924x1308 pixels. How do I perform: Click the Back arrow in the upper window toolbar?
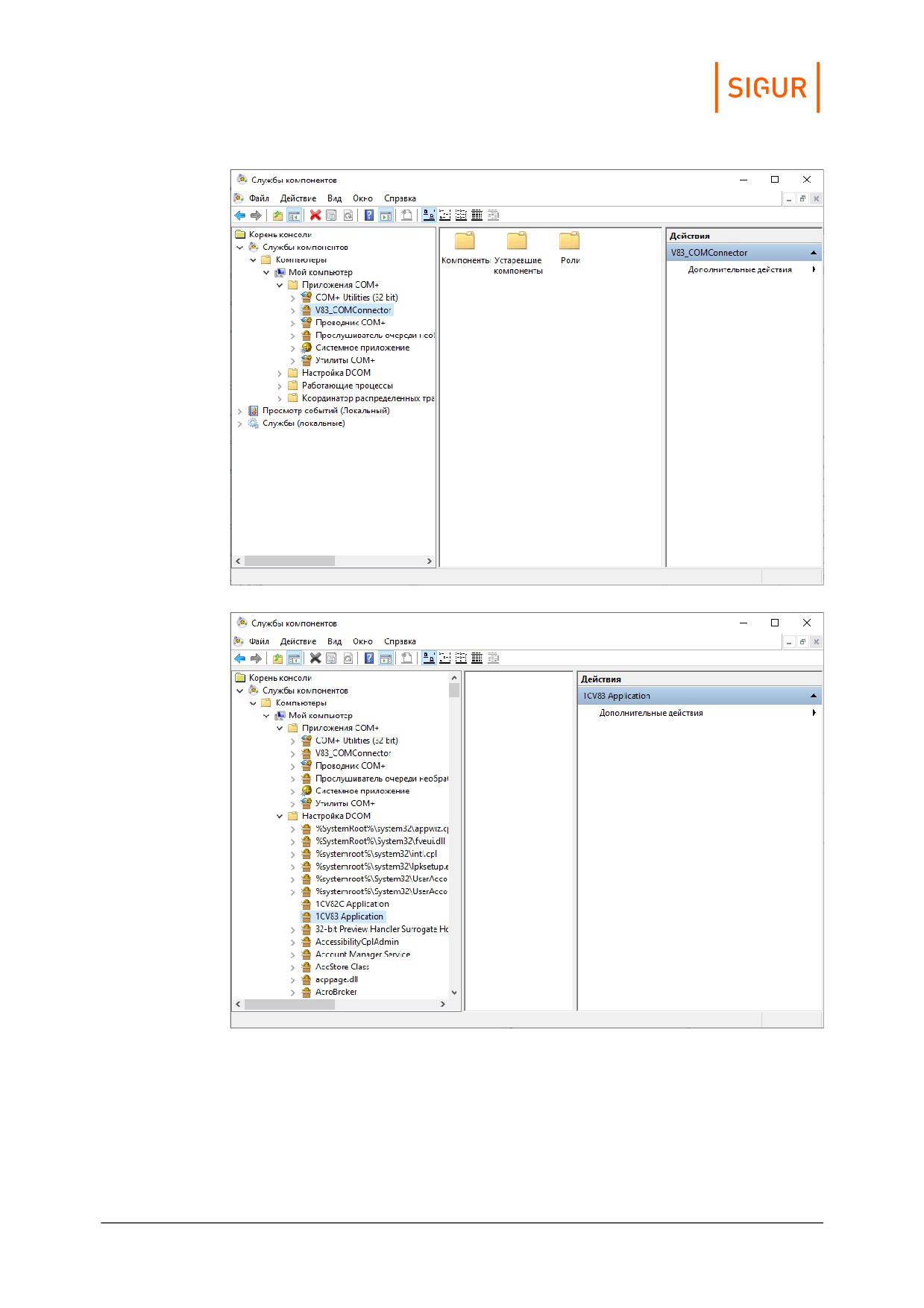coord(239,216)
